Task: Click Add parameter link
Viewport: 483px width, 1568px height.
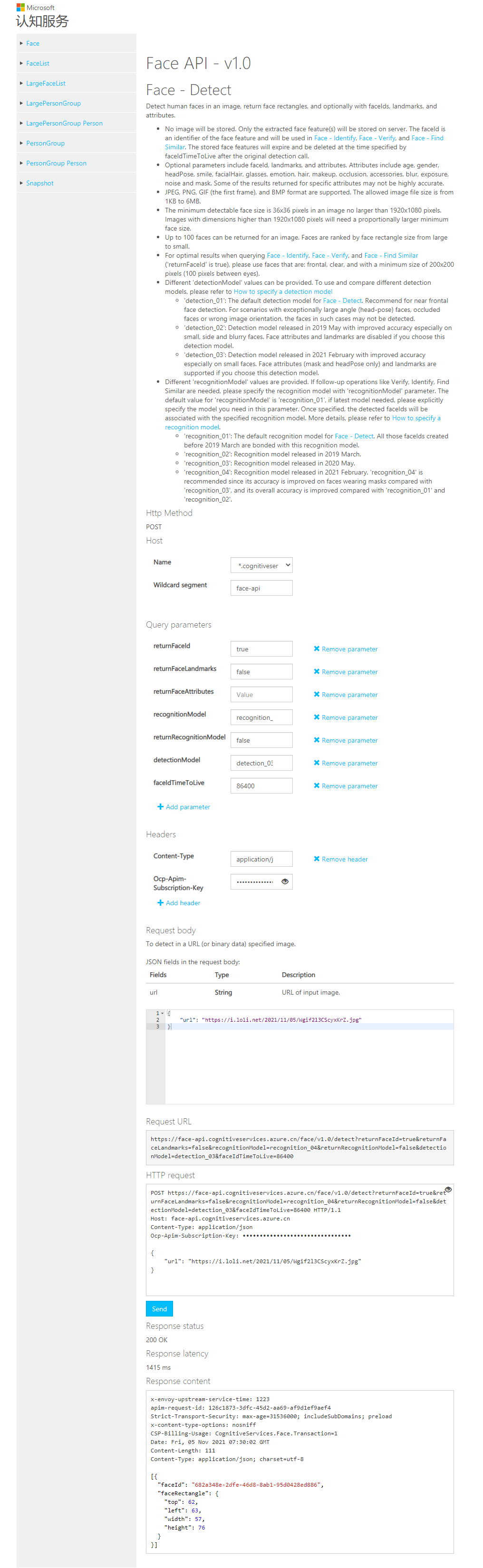Action: [x=184, y=807]
